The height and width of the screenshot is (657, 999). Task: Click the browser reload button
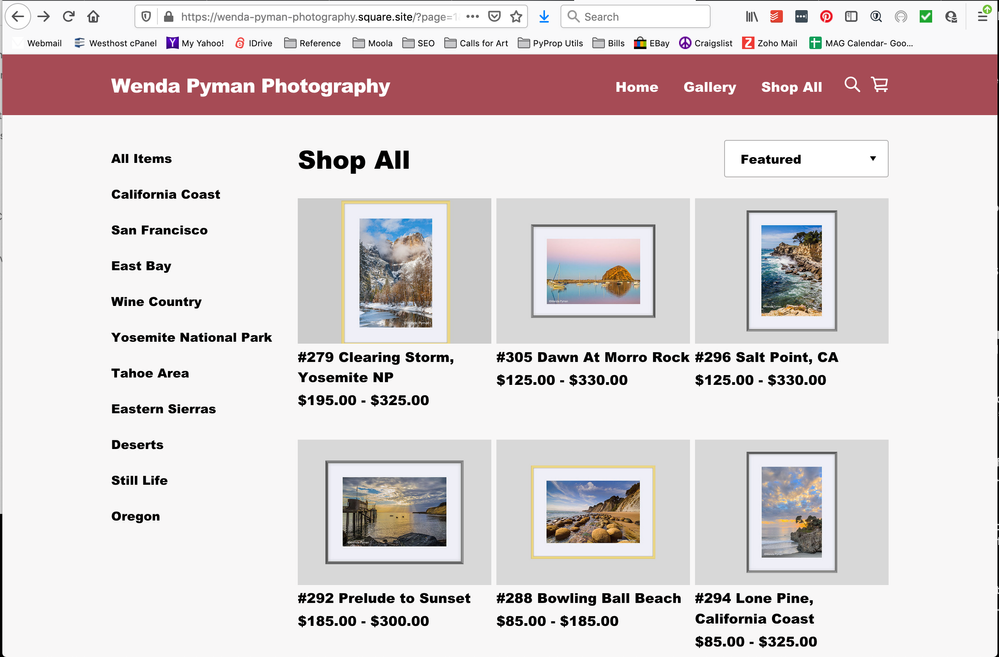pyautogui.click(x=68, y=17)
